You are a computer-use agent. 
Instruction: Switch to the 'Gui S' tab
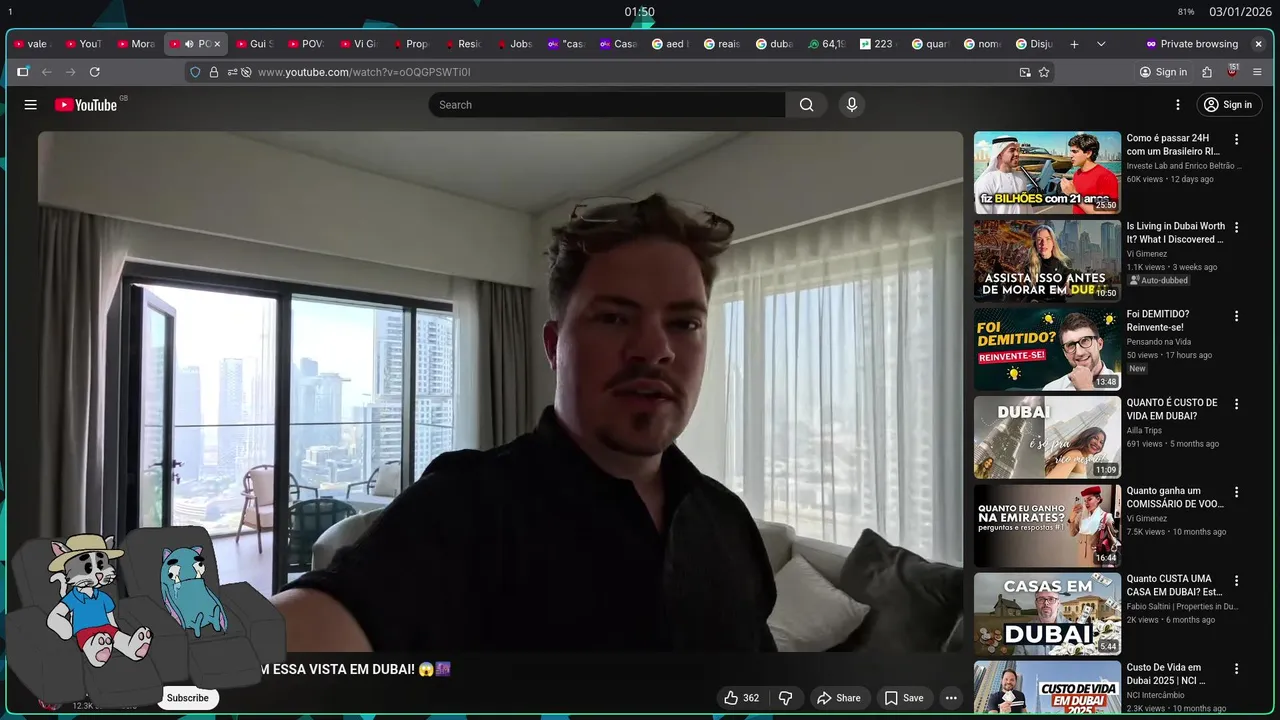[254, 44]
